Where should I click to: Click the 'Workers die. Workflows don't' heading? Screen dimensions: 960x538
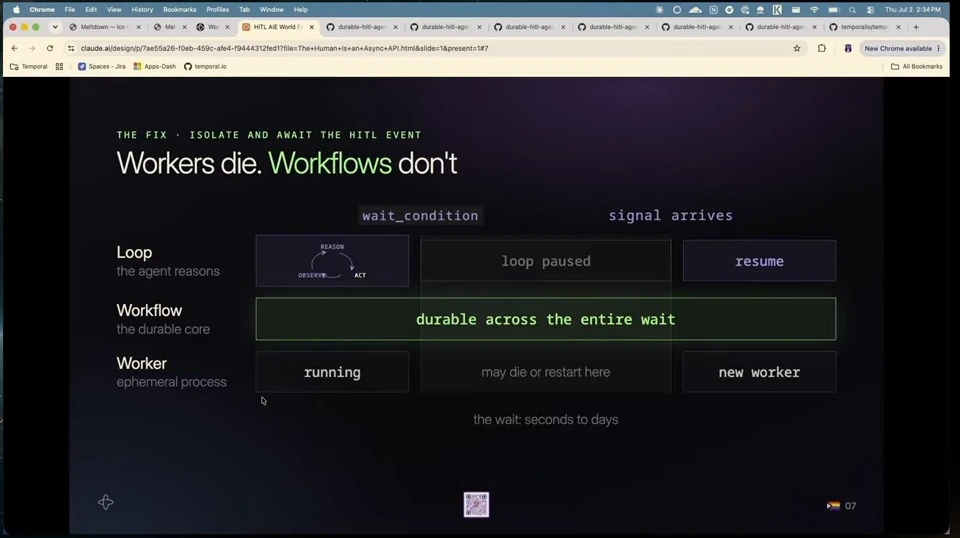tap(287, 163)
